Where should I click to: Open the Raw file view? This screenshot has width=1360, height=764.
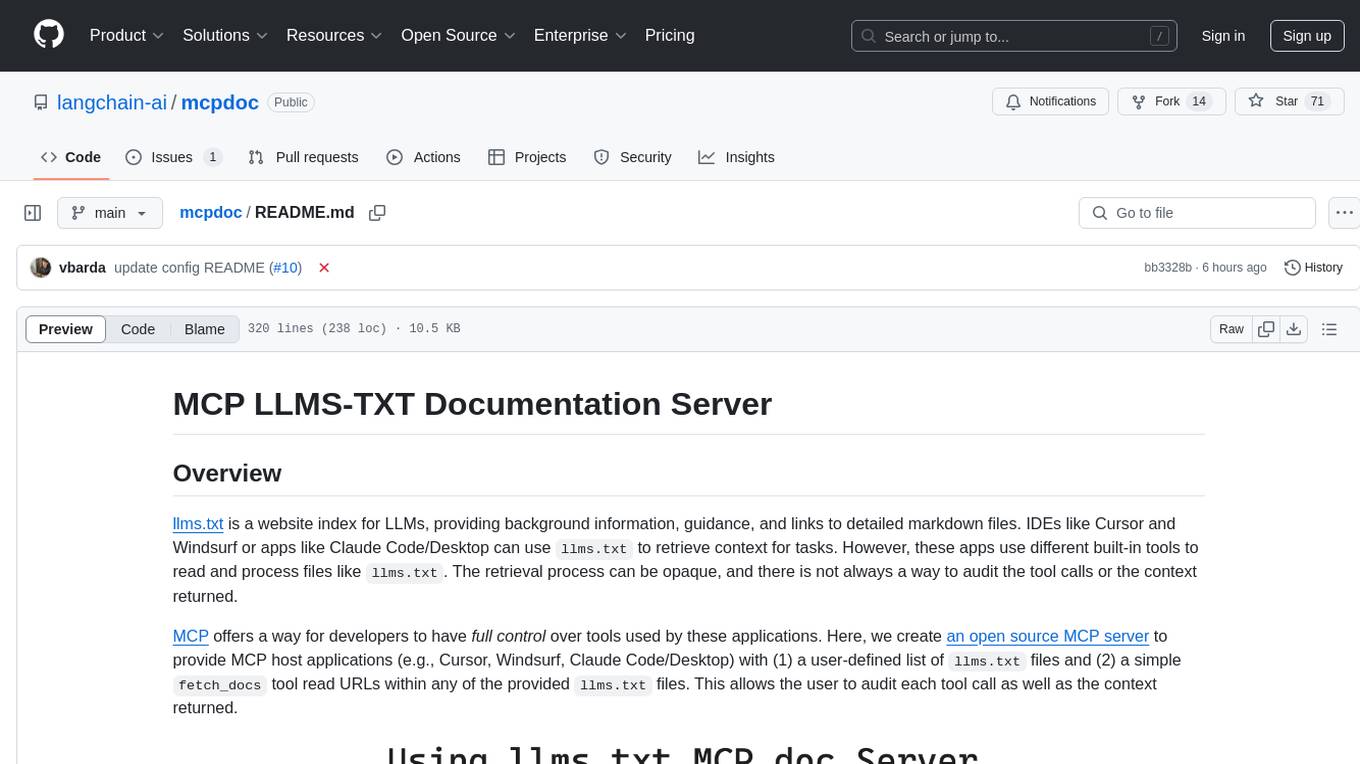[x=1231, y=329]
